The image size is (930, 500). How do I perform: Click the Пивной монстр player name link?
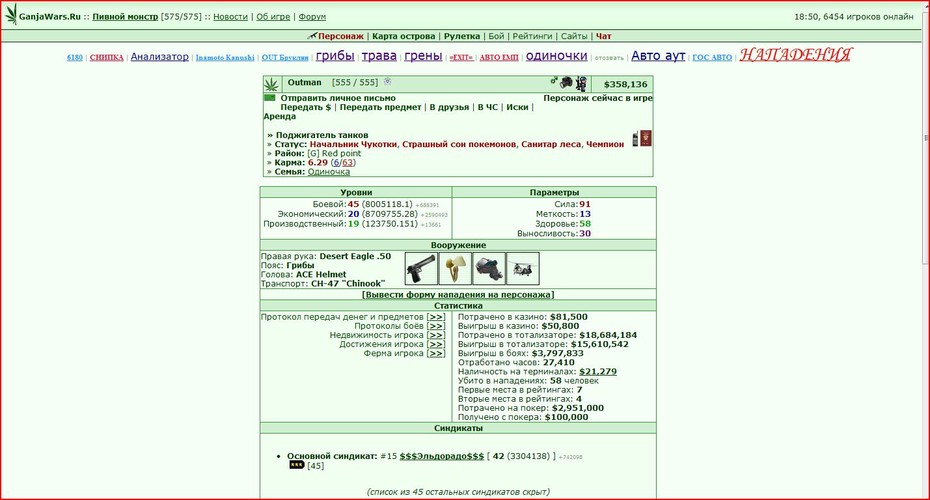point(125,17)
